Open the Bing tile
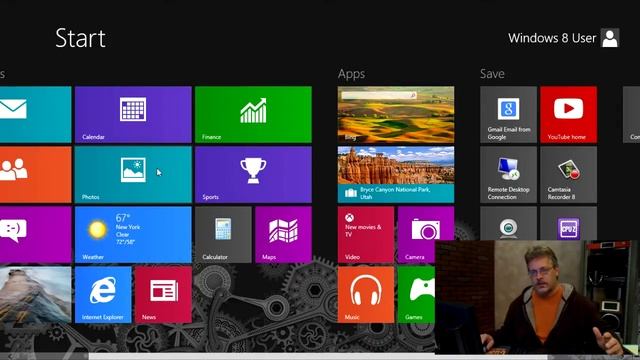The height and width of the screenshot is (360, 640). (x=396, y=114)
